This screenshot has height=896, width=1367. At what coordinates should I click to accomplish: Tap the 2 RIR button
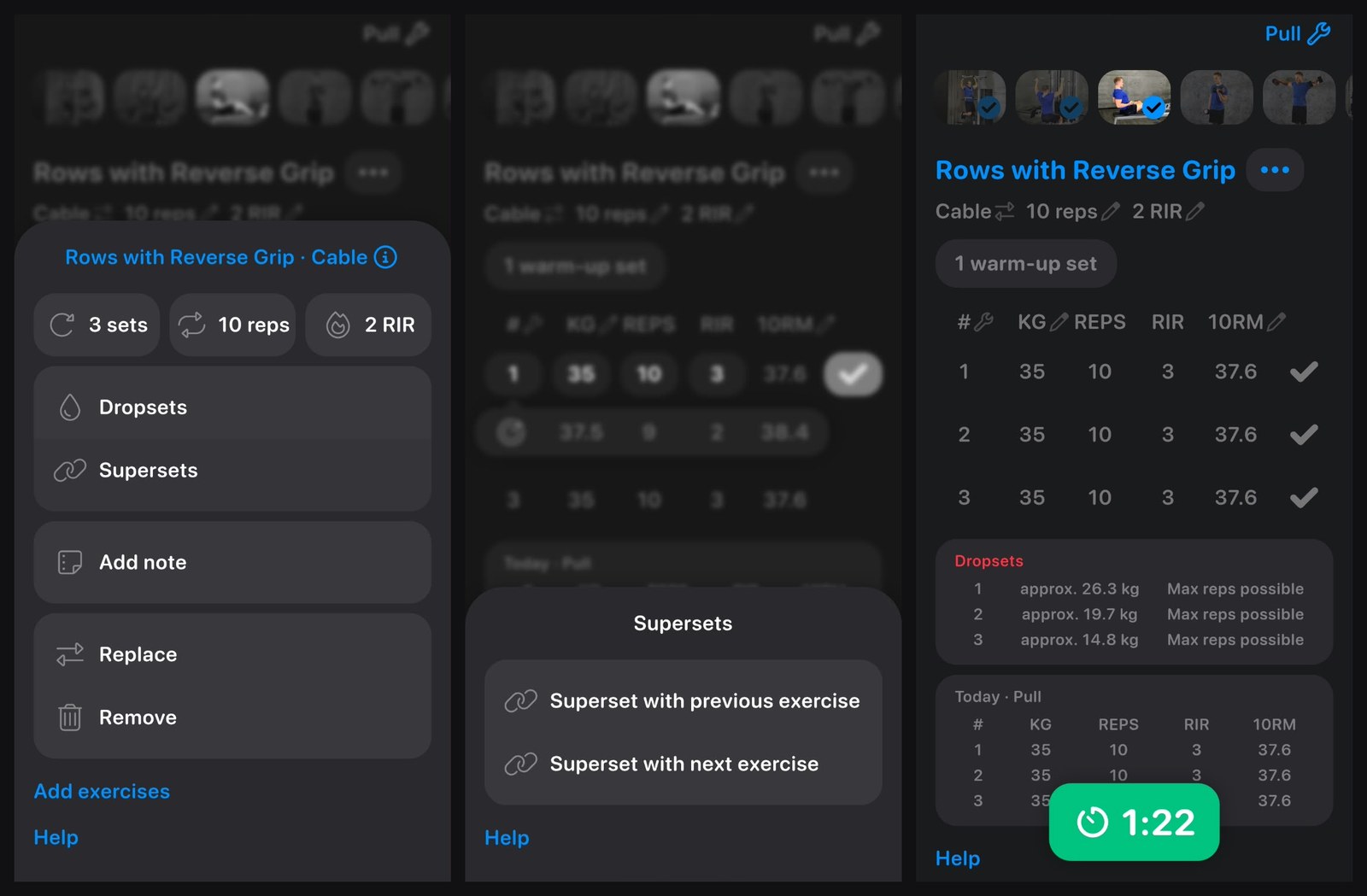(368, 325)
